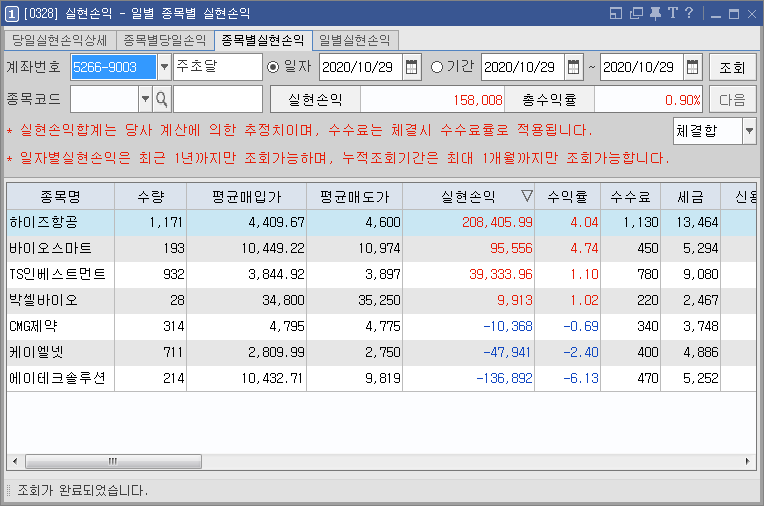Screen dimensions: 764x506
Task: Click the screen number 1 icon
Action: tap(12, 14)
